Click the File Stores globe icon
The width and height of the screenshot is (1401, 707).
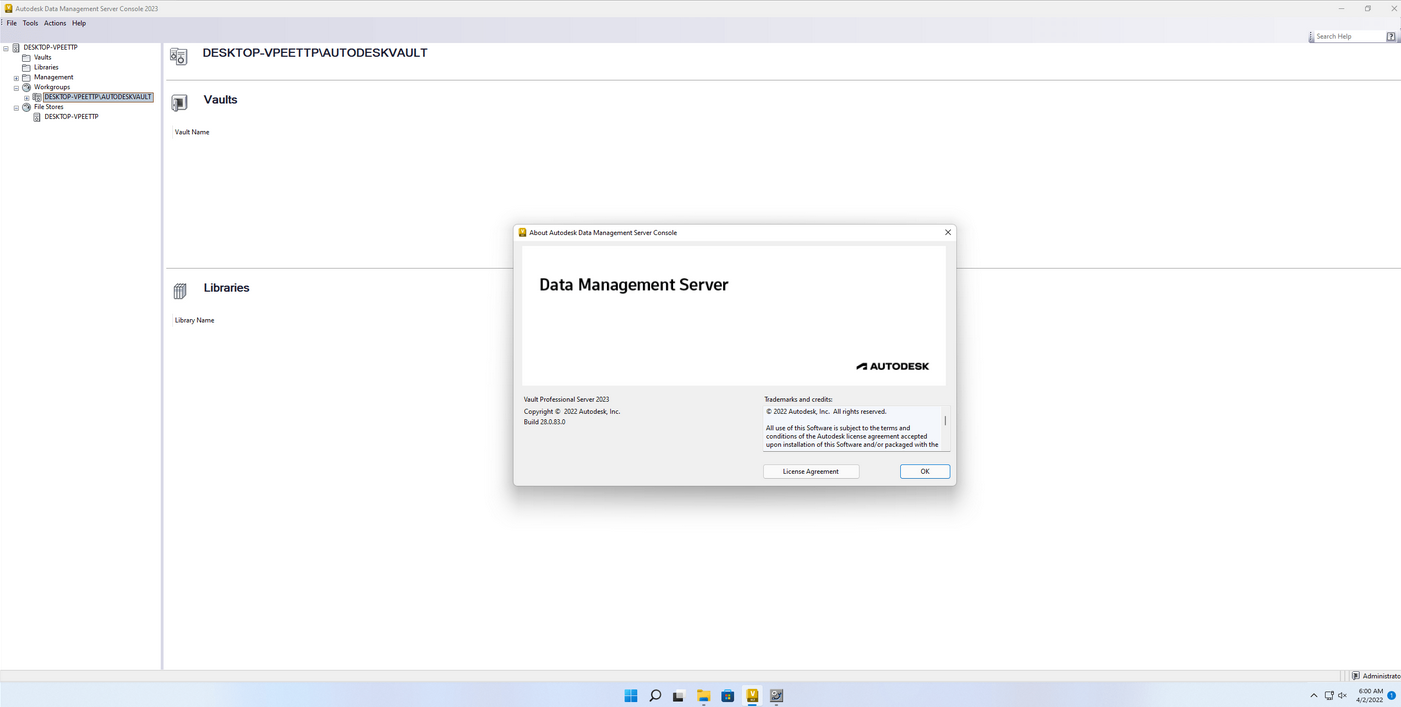[26, 107]
